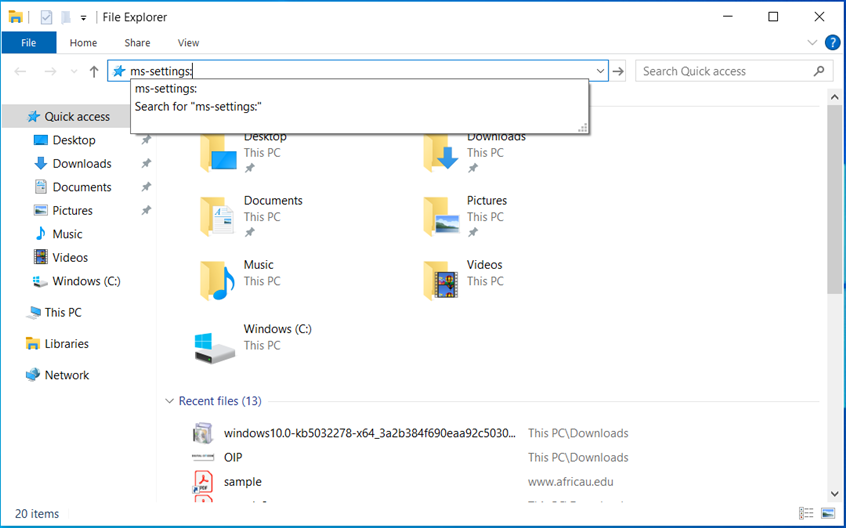This screenshot has width=846, height=528.
Task: Click the Documents folder label in content
Action: pyautogui.click(x=273, y=201)
